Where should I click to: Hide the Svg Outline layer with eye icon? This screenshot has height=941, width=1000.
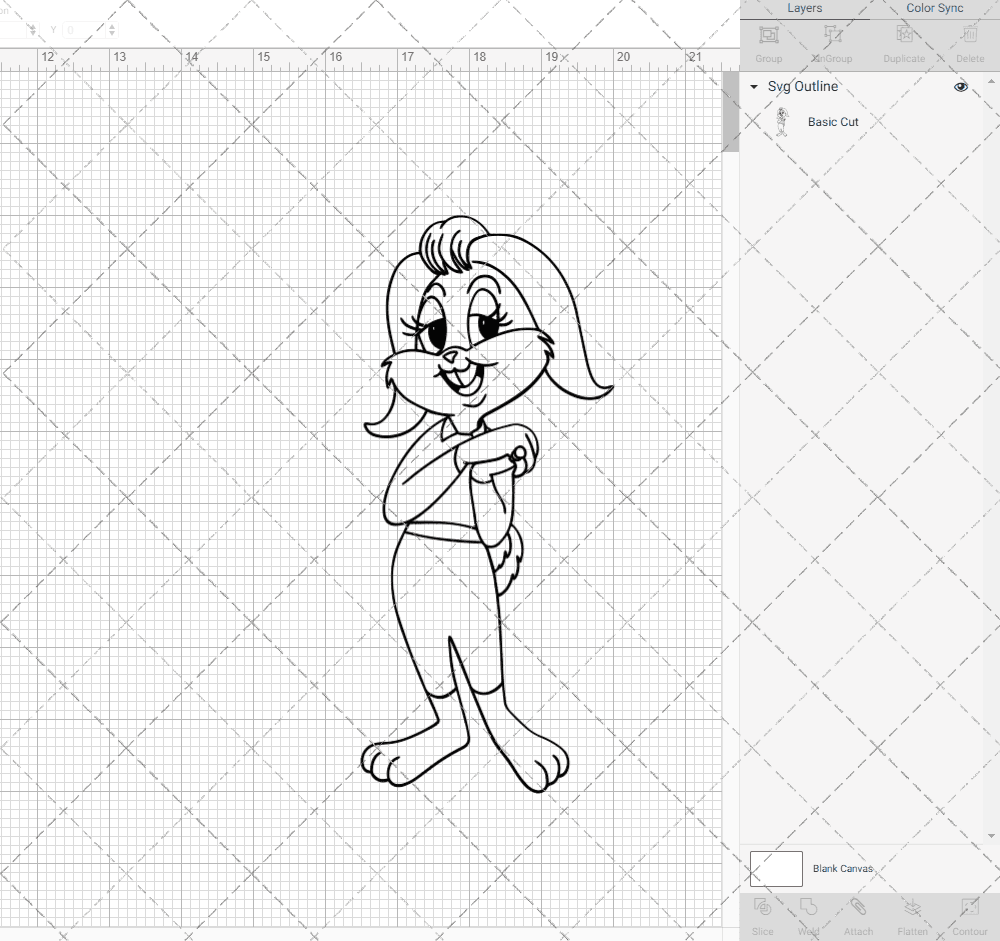click(x=961, y=87)
